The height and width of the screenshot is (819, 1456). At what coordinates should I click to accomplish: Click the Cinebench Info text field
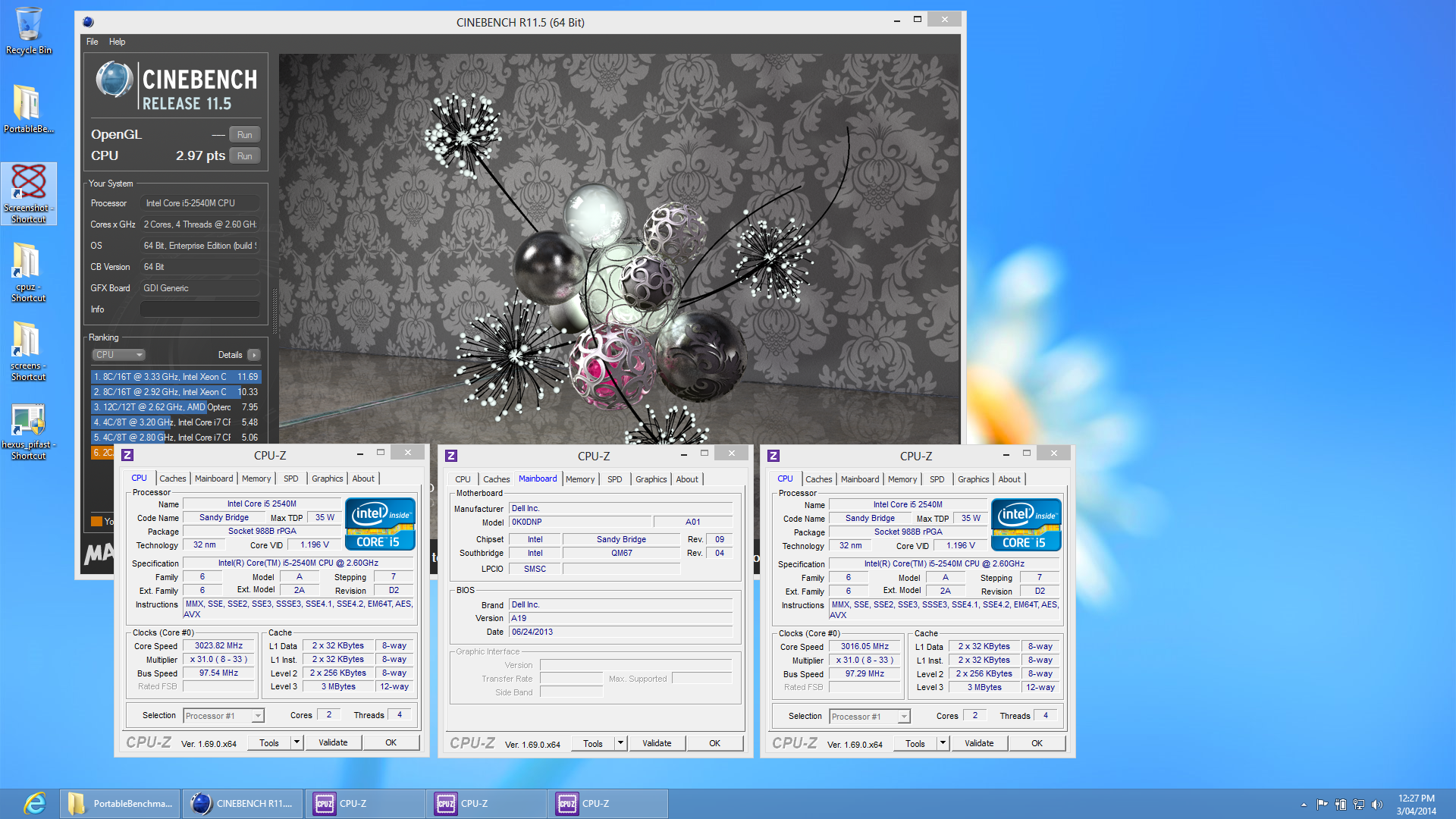pos(200,309)
